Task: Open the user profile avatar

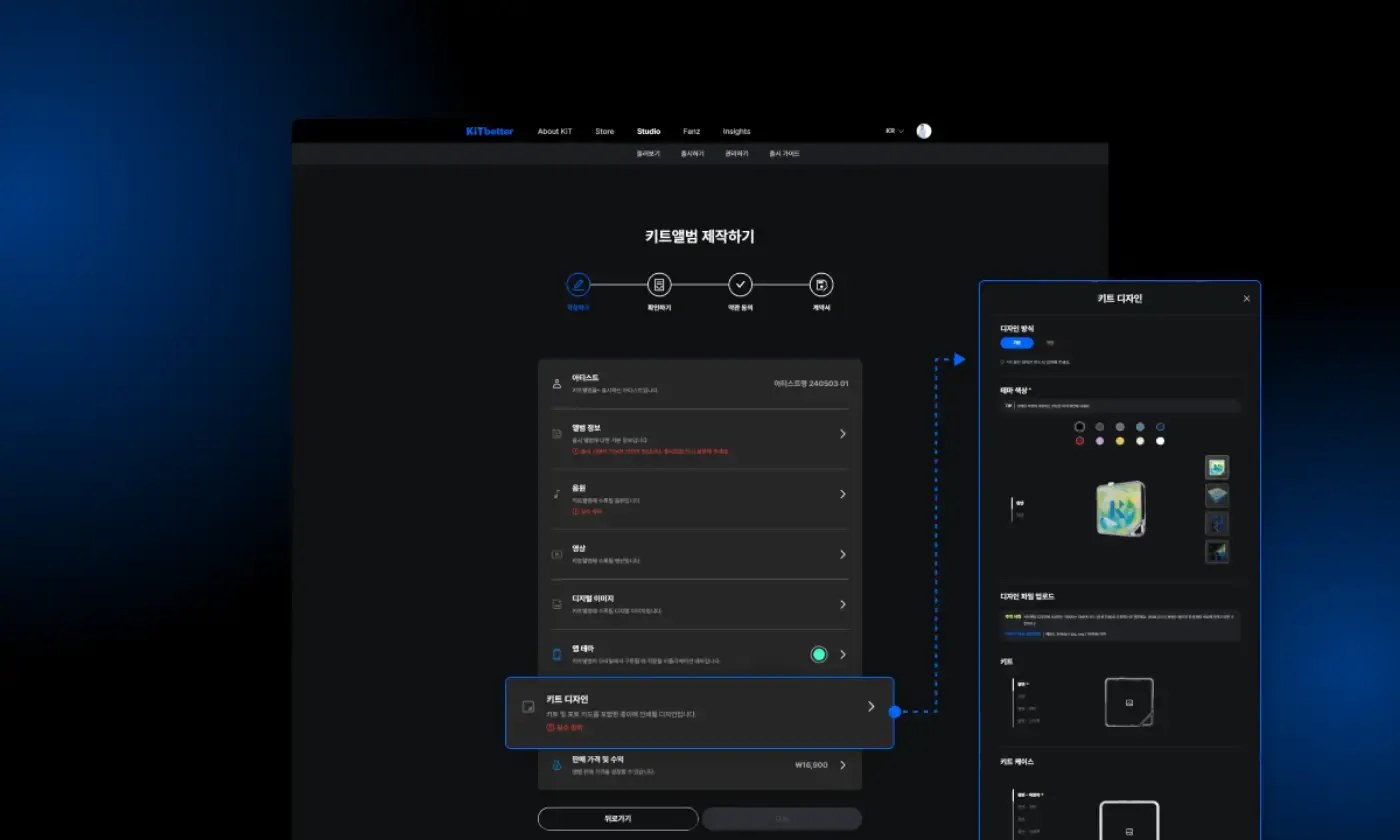Action: pyautogui.click(x=924, y=131)
